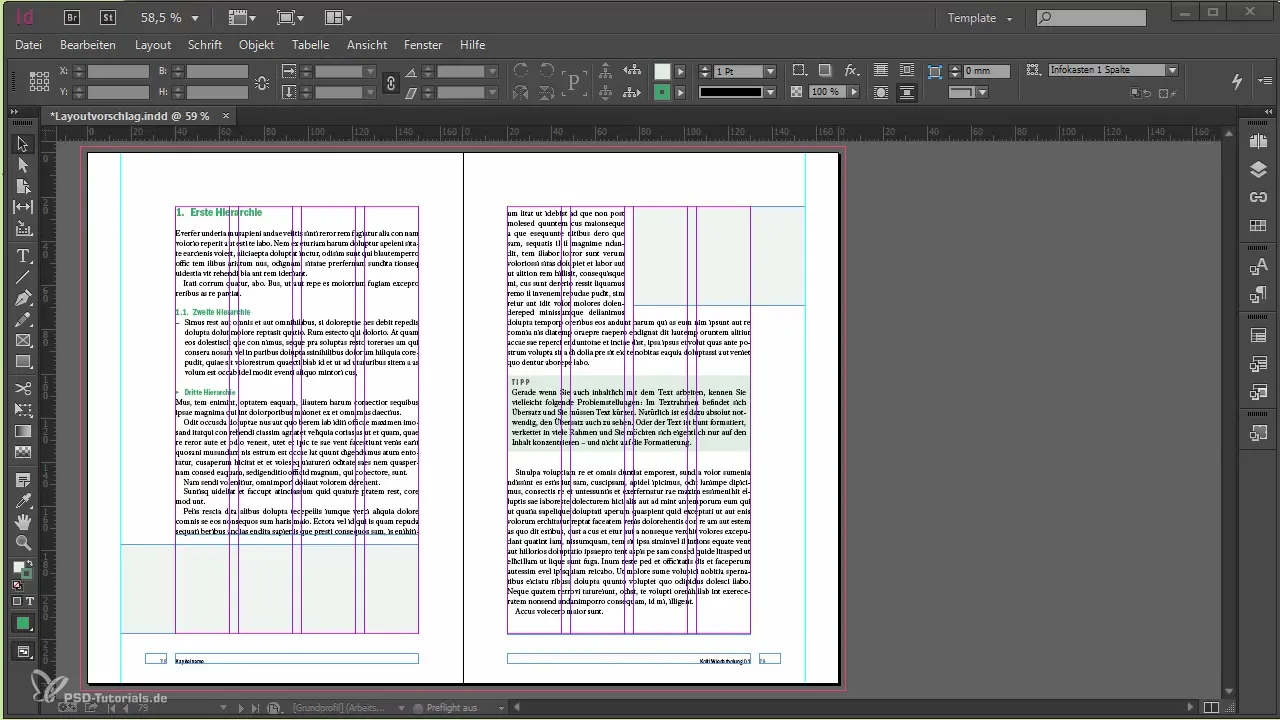Open the Objekt menu
Screen dimensions: 1280x720
tap(256, 45)
